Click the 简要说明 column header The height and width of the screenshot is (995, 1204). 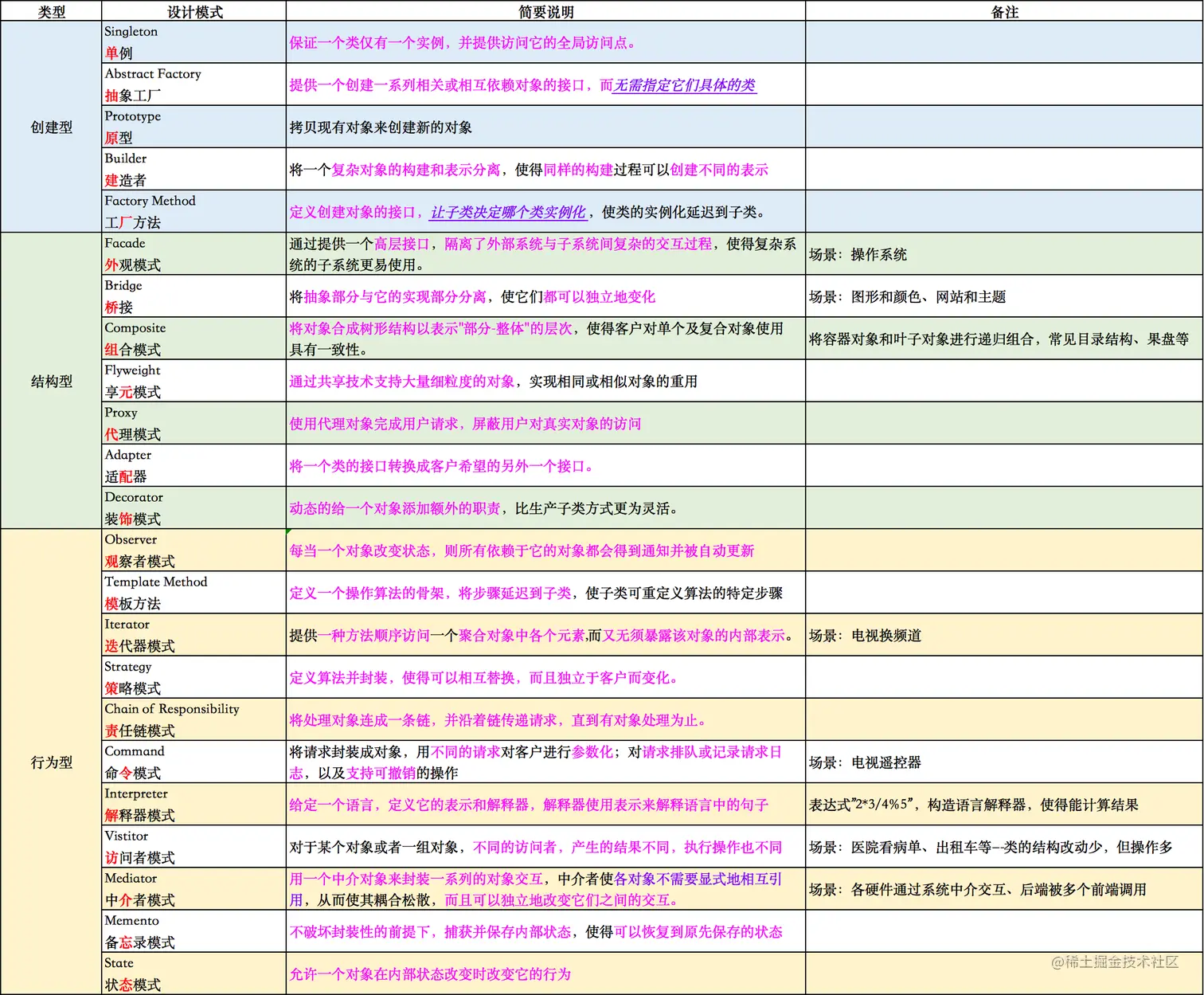click(545, 11)
